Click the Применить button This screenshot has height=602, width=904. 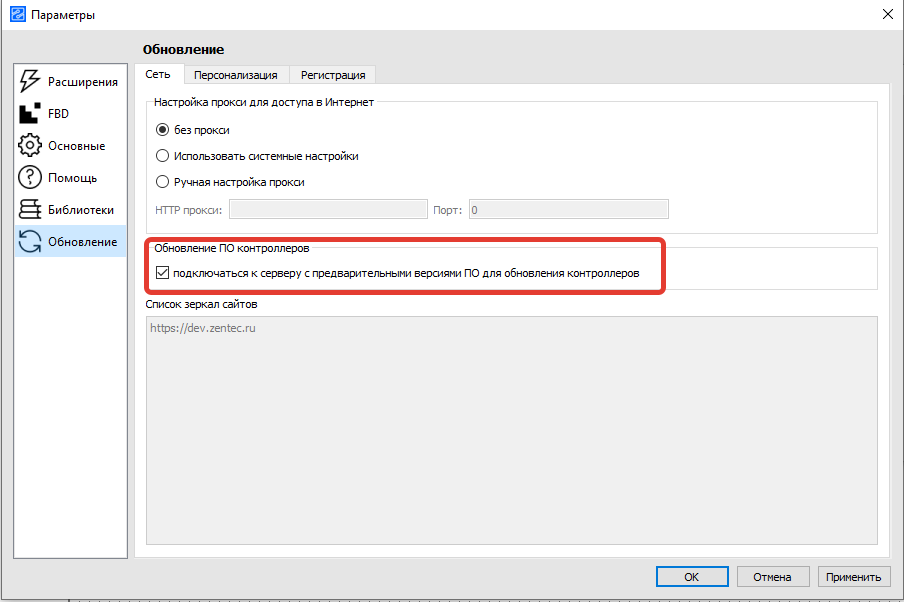[853, 577]
